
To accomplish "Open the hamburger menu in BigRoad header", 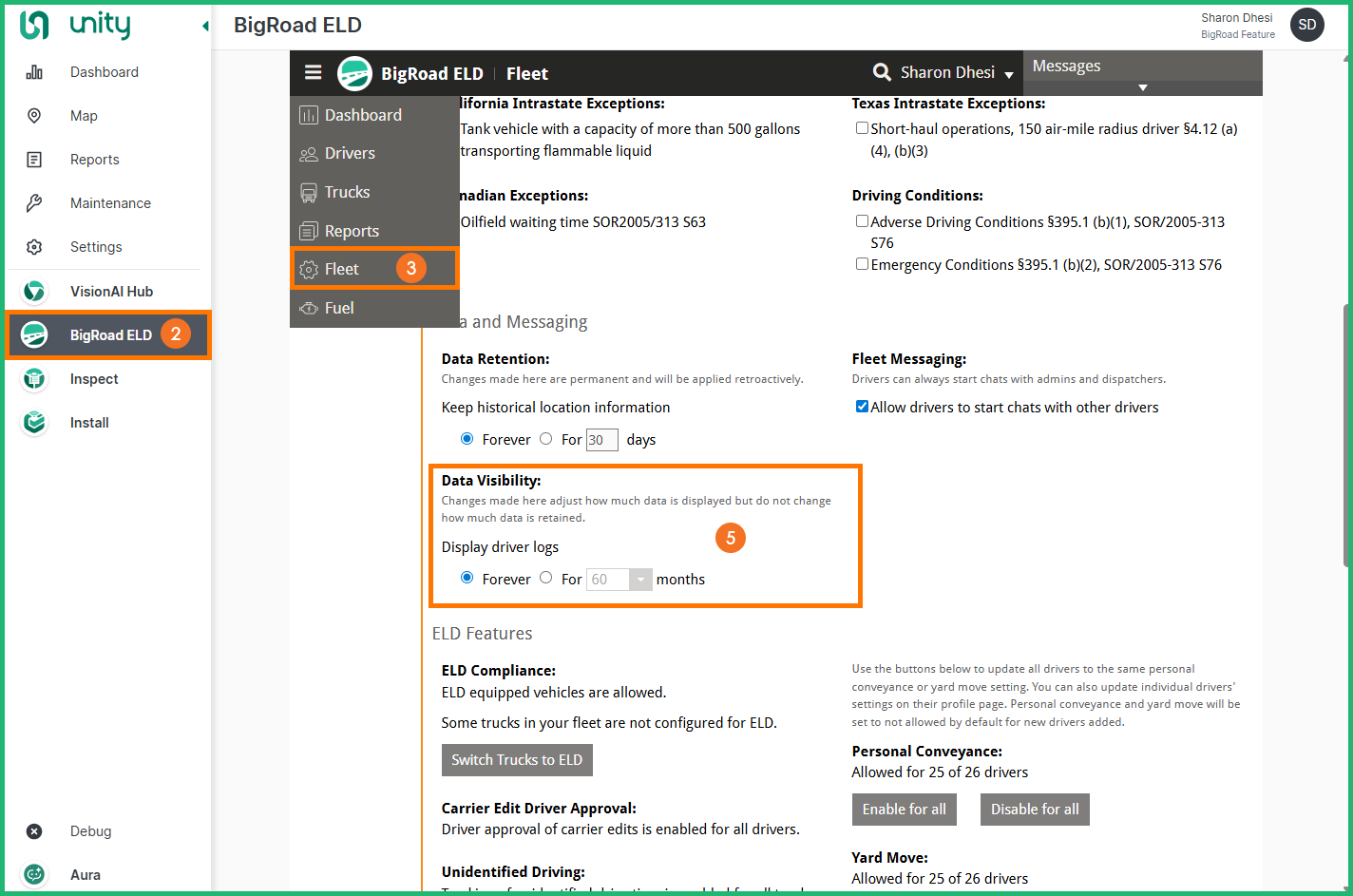I will [313, 73].
